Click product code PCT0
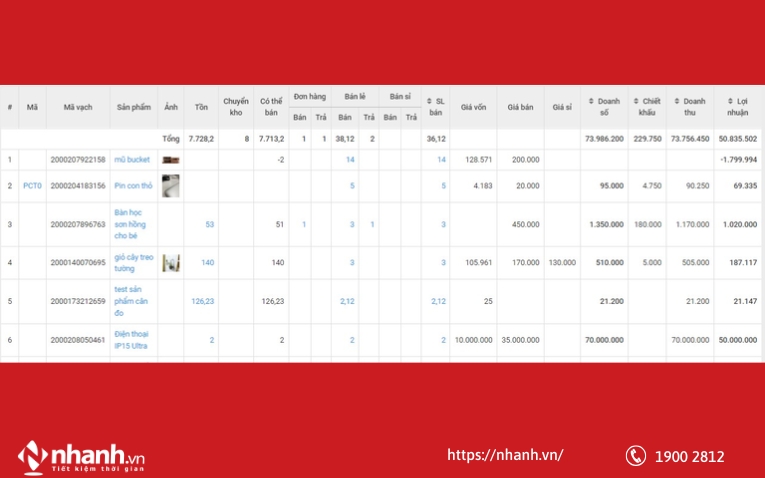Screen dimensions: 765x478 coord(33,186)
